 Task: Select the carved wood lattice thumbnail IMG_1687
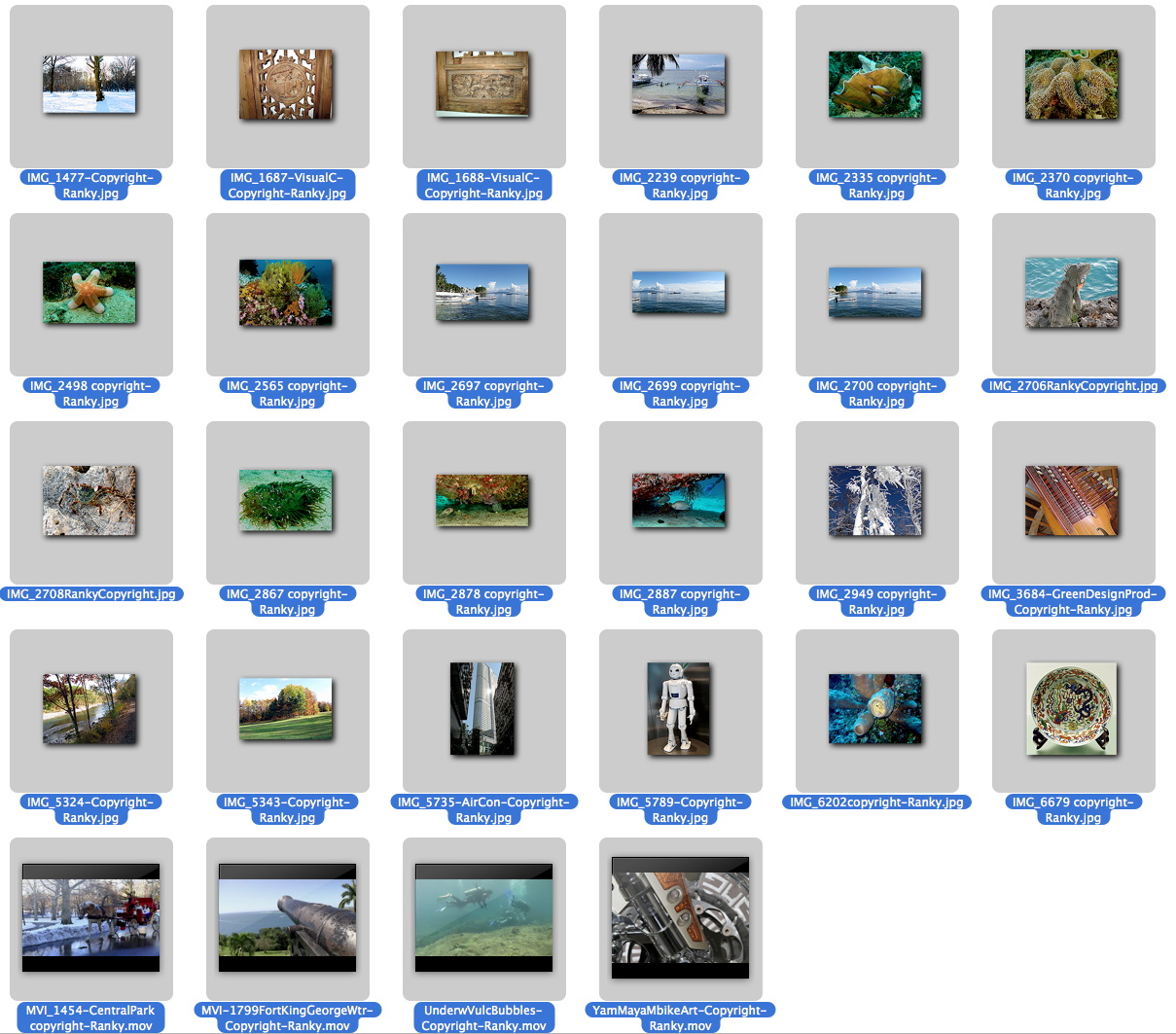coord(287,85)
